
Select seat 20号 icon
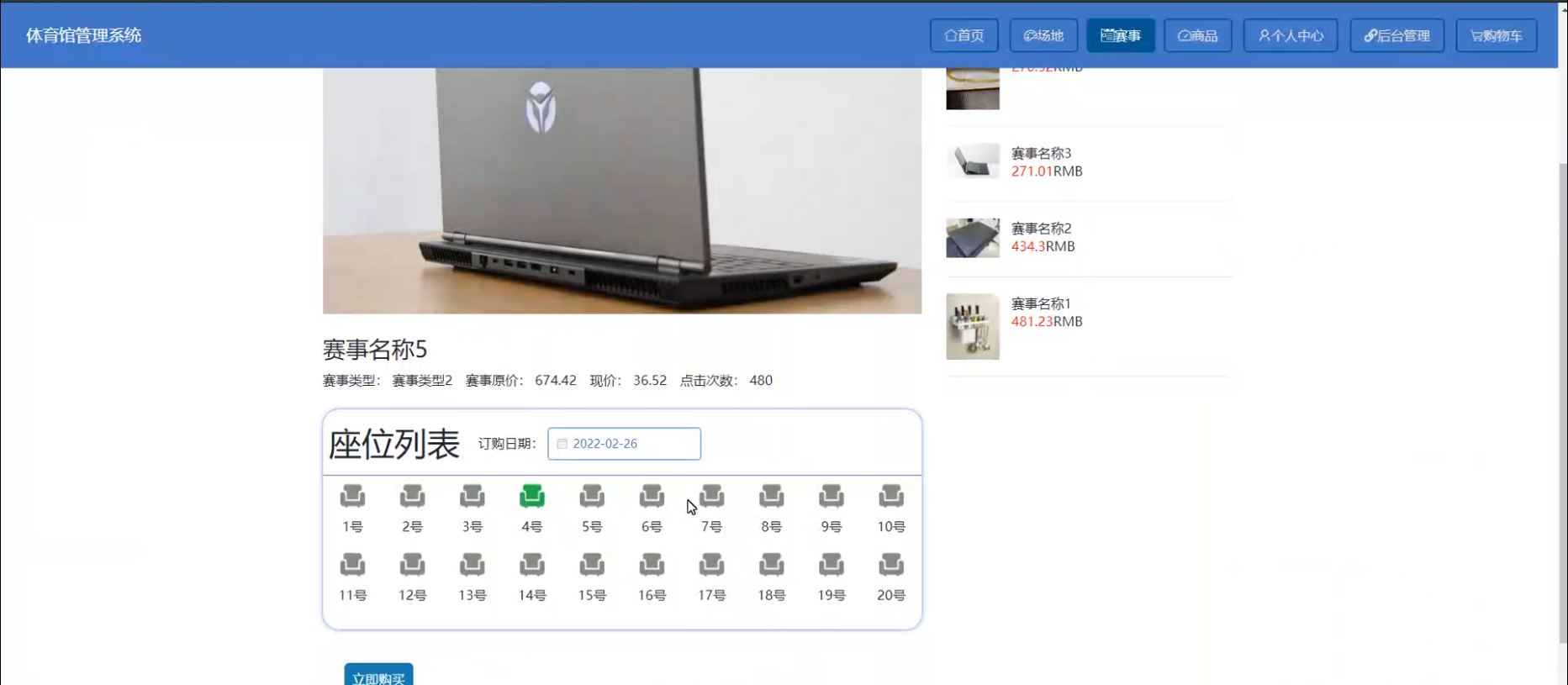pyautogui.click(x=891, y=564)
